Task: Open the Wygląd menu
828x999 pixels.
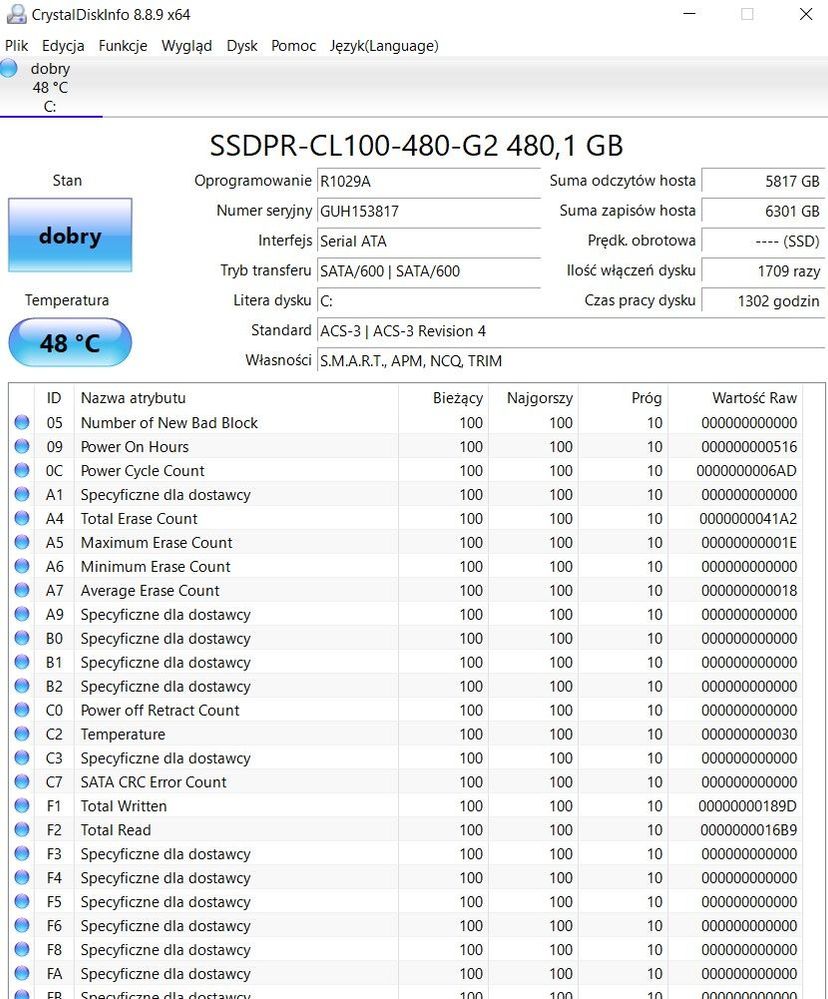Action: pyautogui.click(x=187, y=46)
